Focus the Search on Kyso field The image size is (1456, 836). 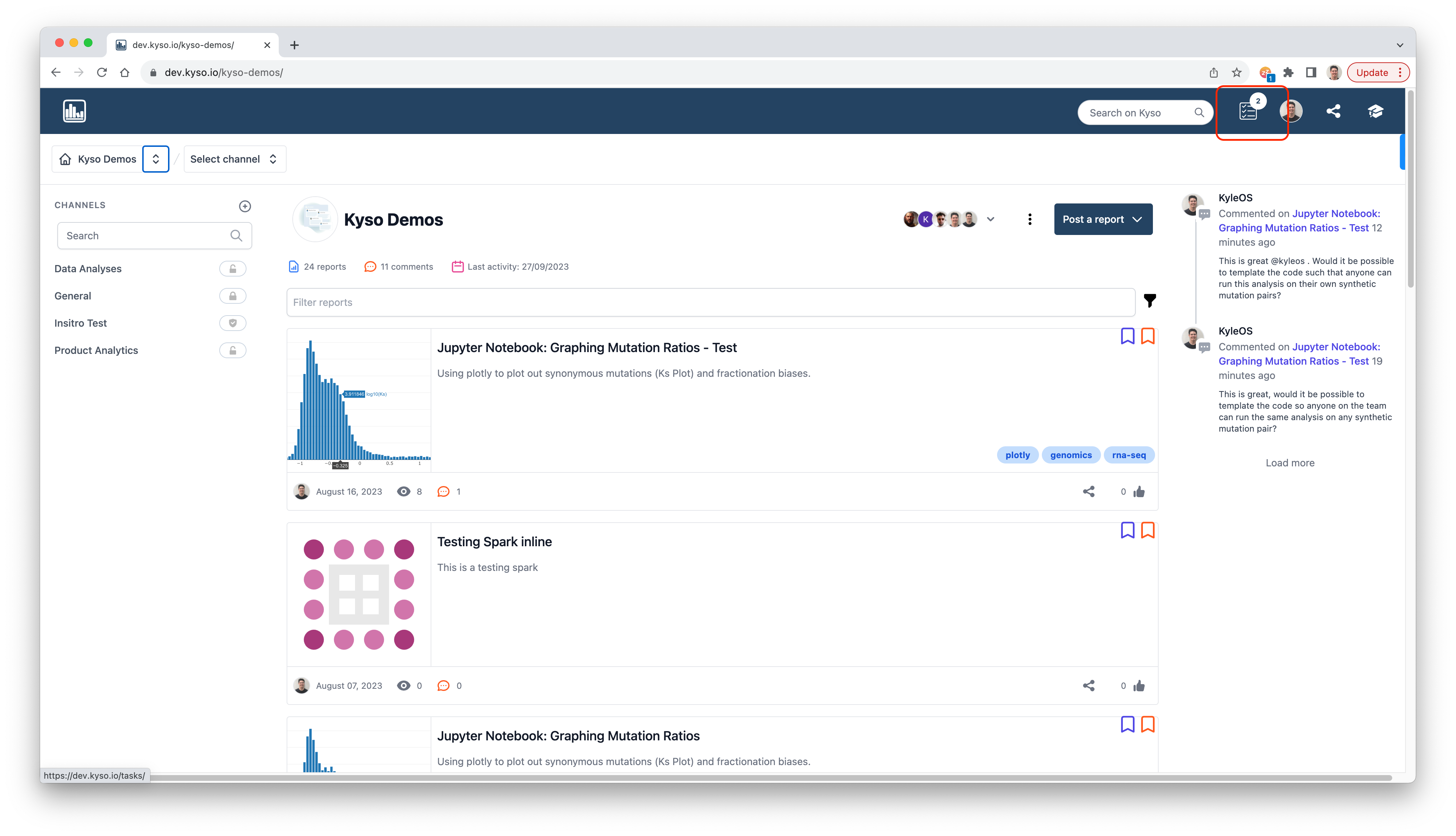1145,112
